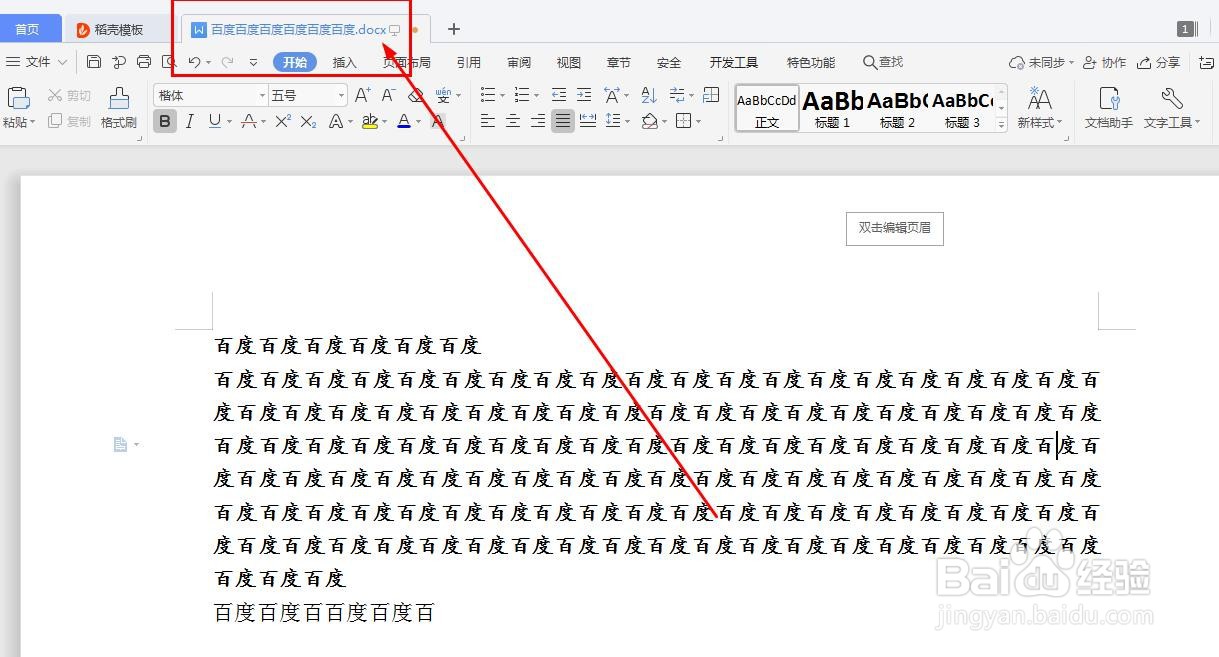Click the 分享 share button
Screen dimensions: 1219x657
click(1160, 62)
